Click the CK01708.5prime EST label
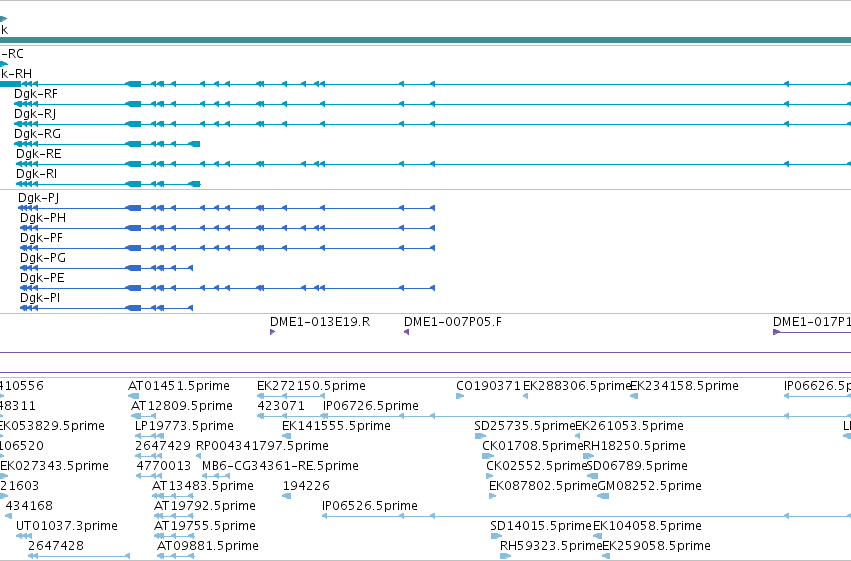This screenshot has width=851, height=561. [533, 446]
